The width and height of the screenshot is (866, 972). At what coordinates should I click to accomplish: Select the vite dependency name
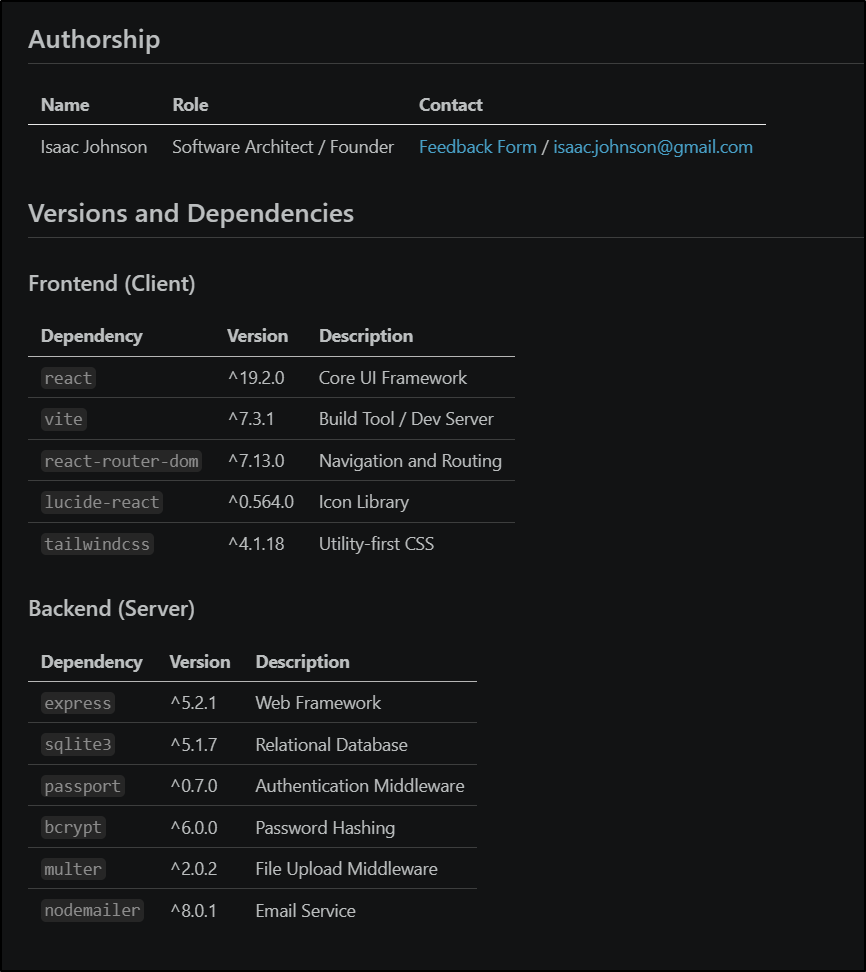63,419
